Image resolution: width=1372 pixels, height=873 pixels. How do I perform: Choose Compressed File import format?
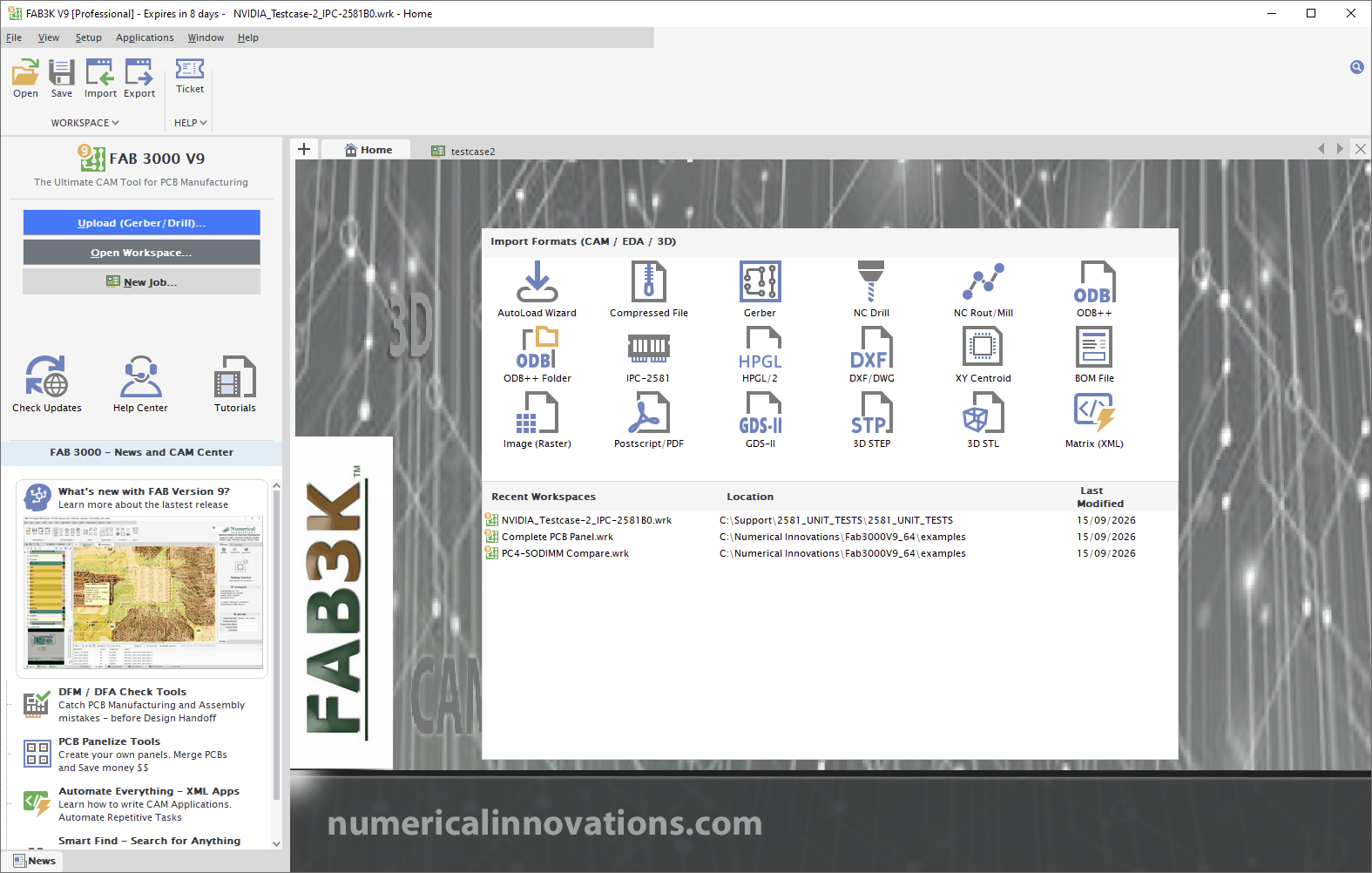pyautogui.click(x=649, y=289)
